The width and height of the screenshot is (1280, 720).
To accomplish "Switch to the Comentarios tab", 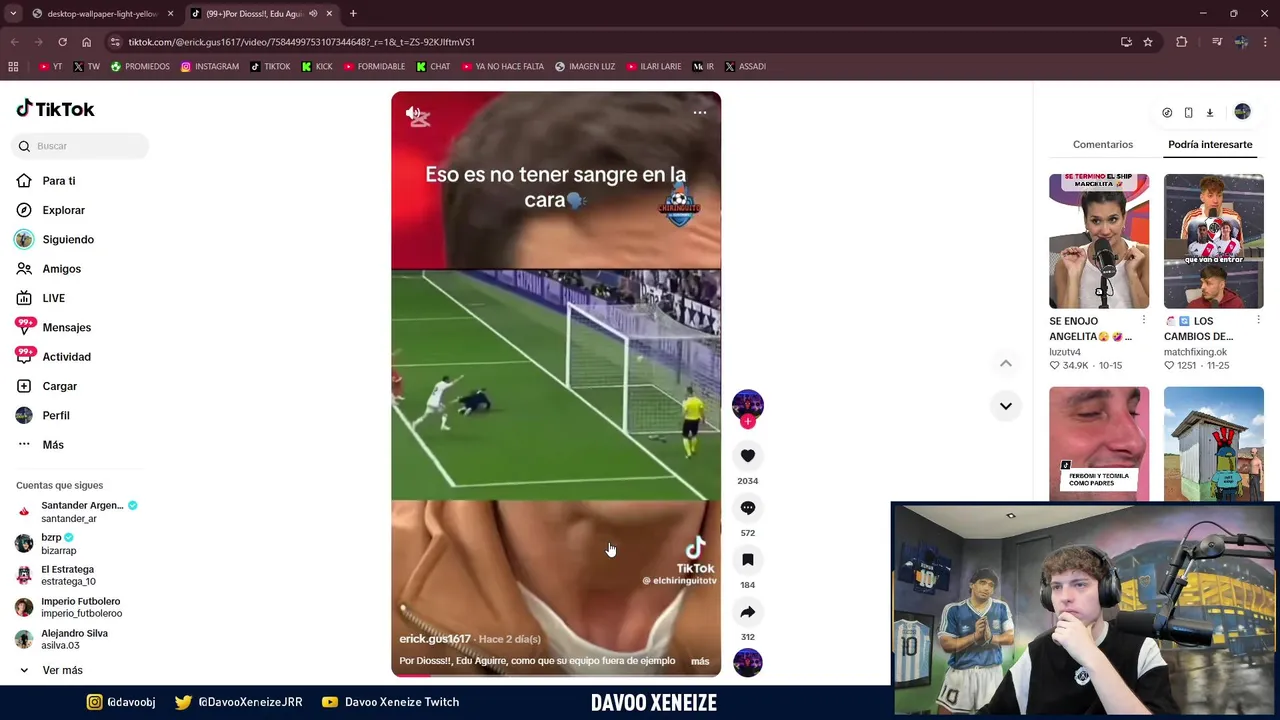I will (x=1103, y=145).
